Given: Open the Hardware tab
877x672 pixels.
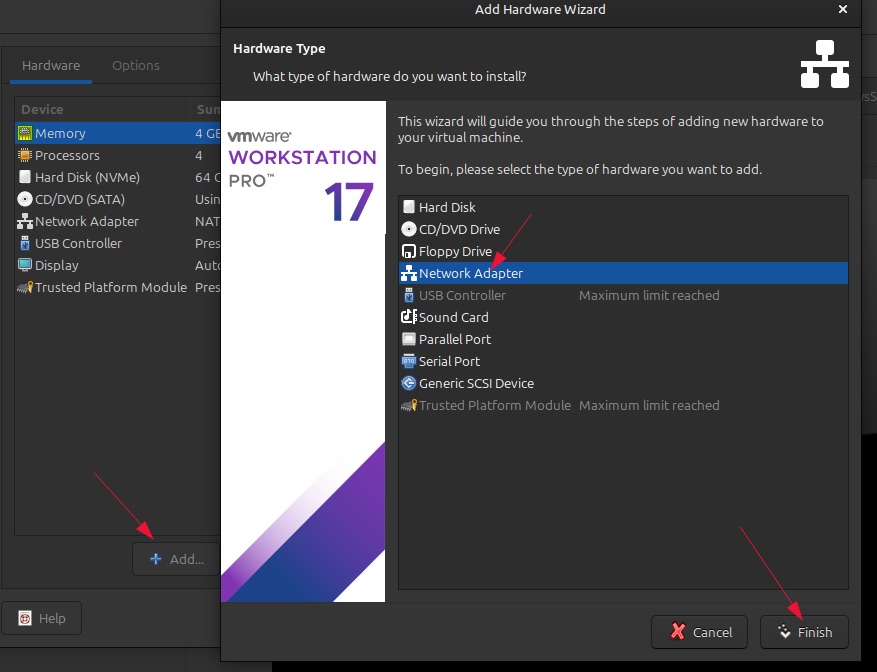Looking at the screenshot, I should (x=51, y=65).
